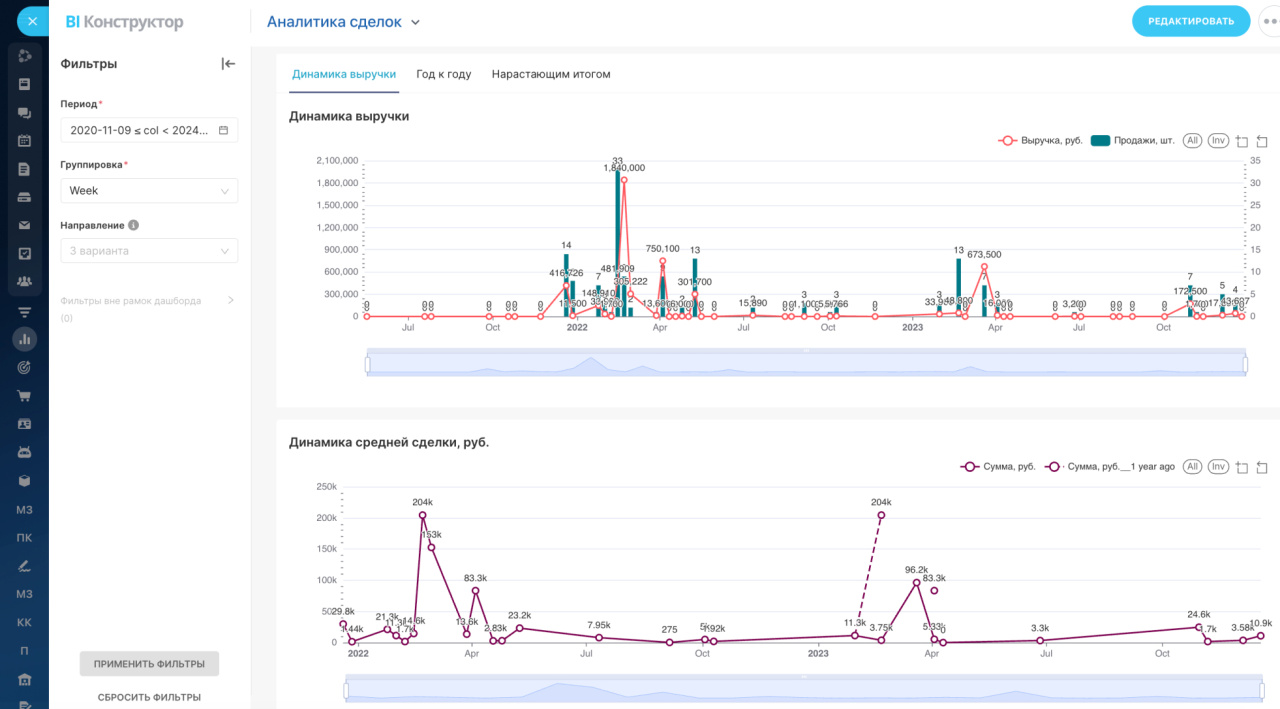Click the РЕДАКТИРОВАТЬ button
Screen dimensions: 1280x709
(1191, 21)
